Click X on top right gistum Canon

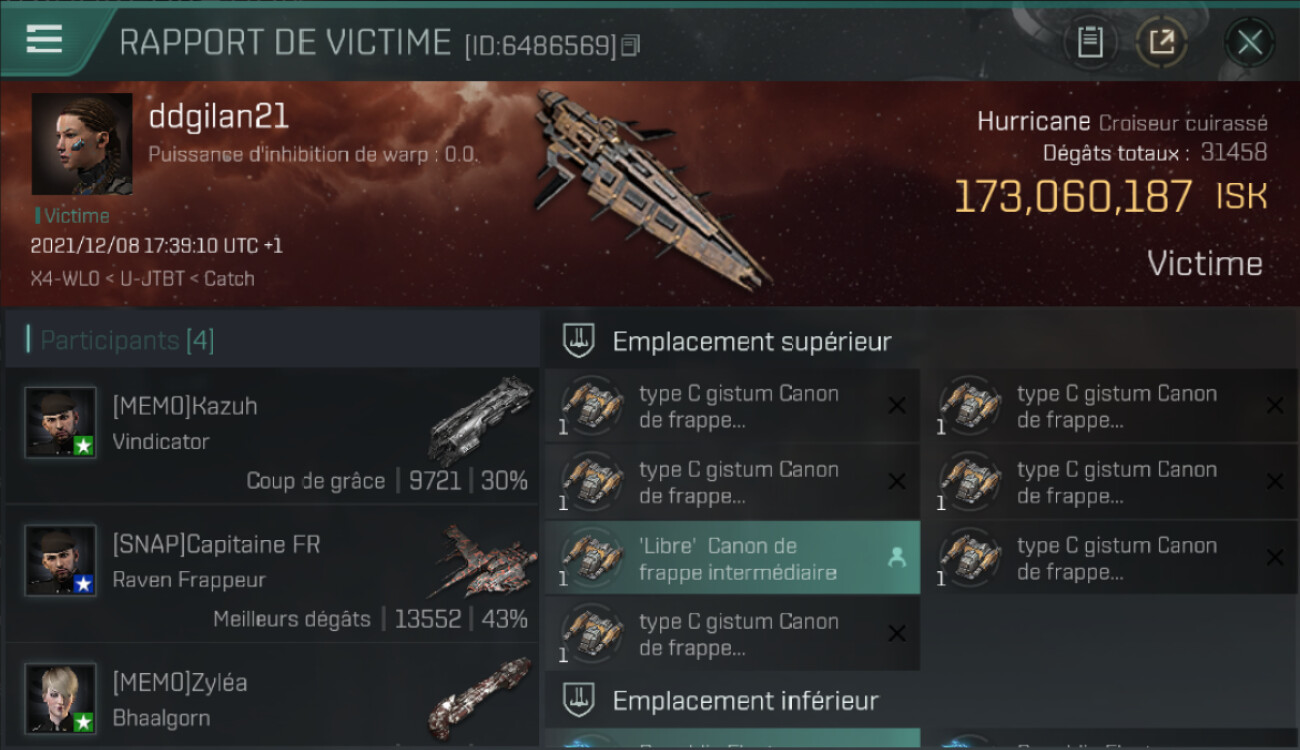click(1275, 405)
